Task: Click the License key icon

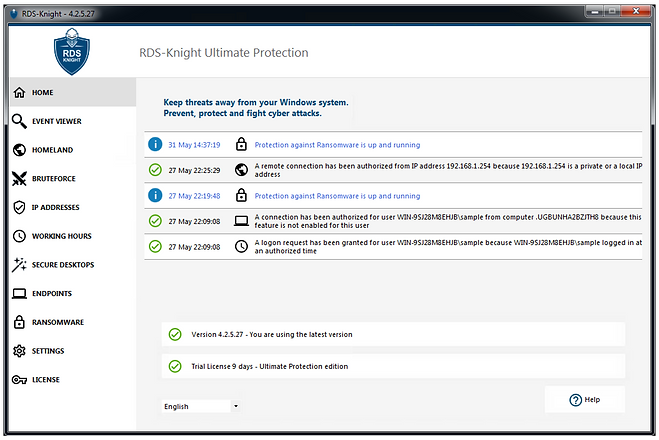Action: (19, 379)
